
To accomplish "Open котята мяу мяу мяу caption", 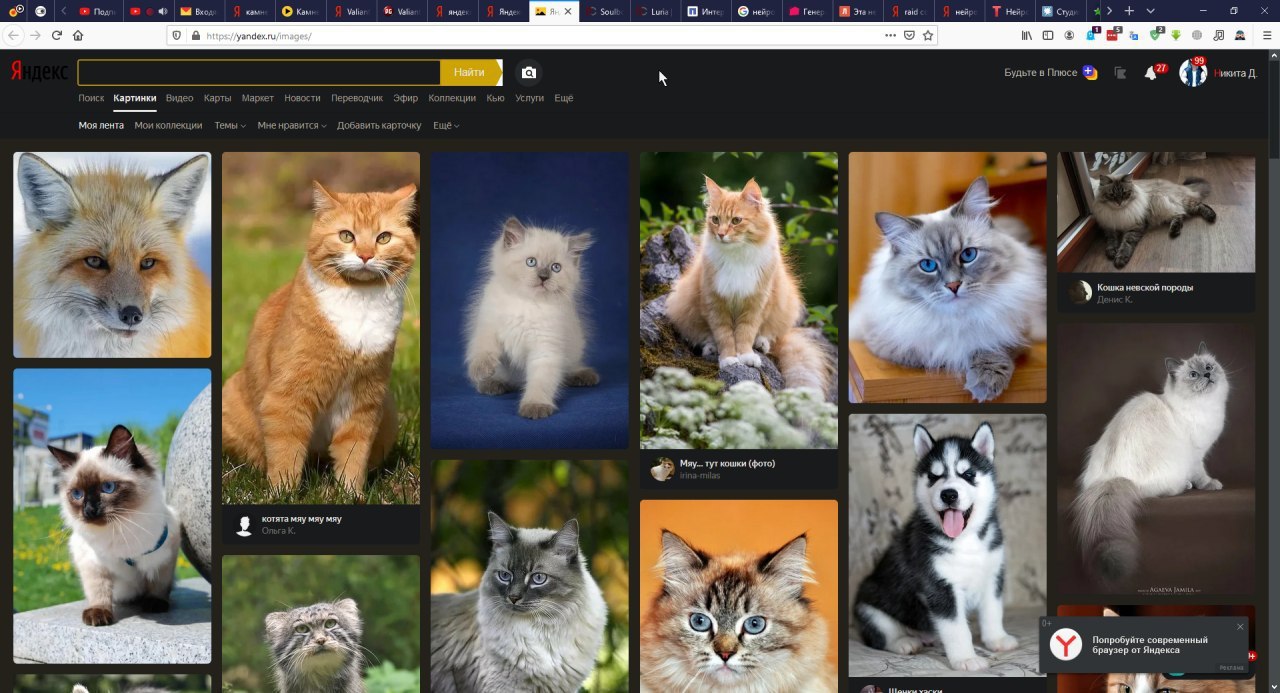I will tap(301, 519).
